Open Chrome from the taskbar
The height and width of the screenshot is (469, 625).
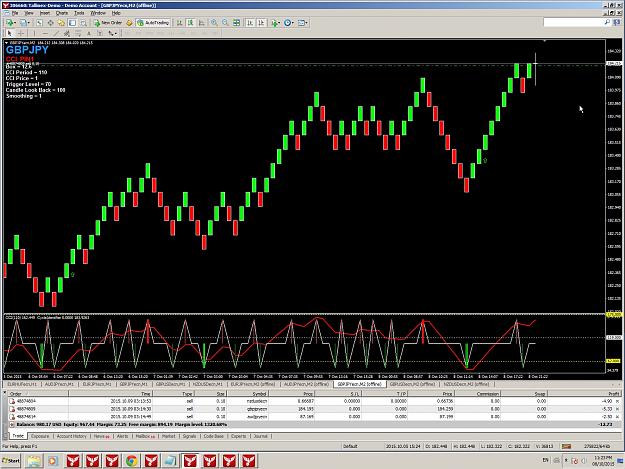[132, 461]
